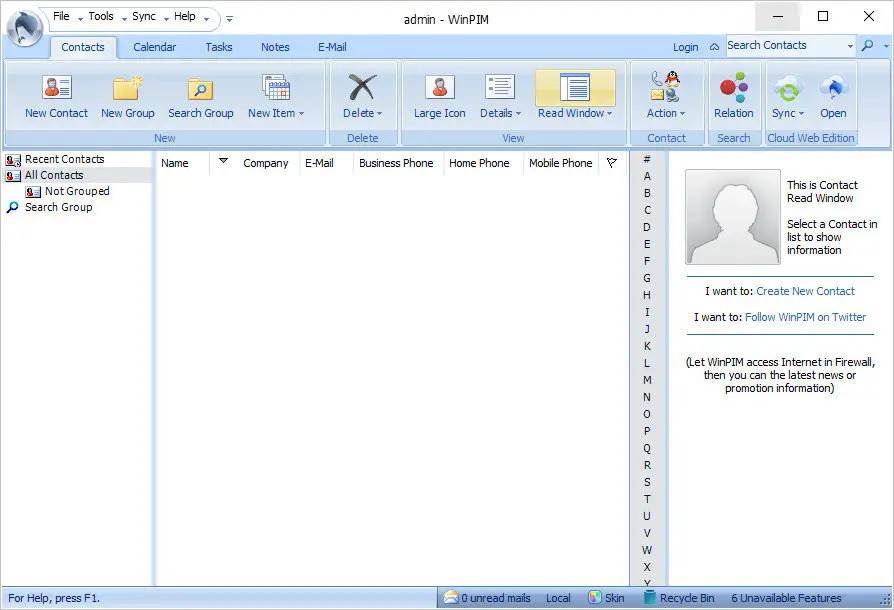Click the Open cloud web edition icon

click(833, 97)
